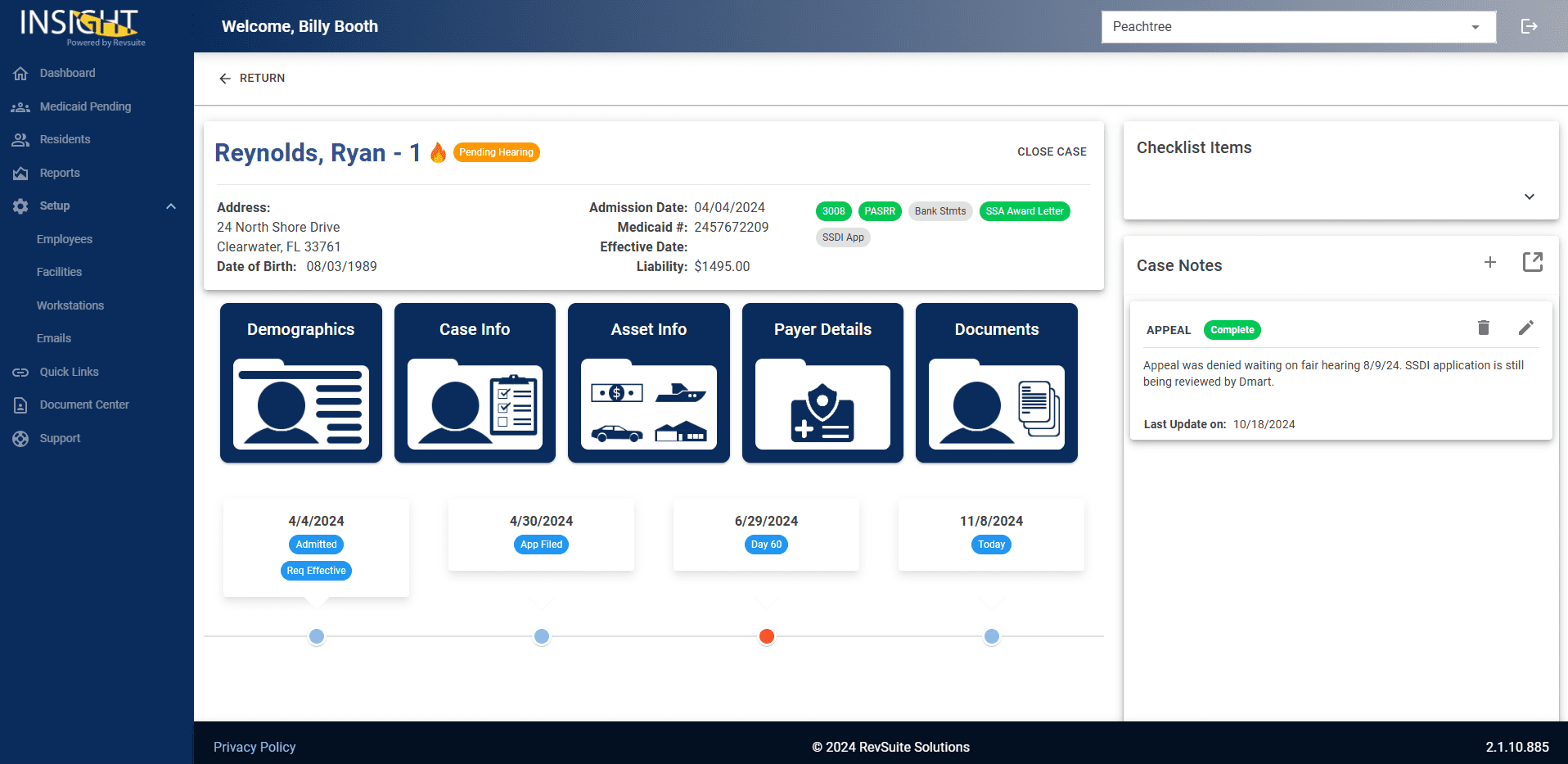Expand the Checklist Items panel

pyautogui.click(x=1529, y=197)
